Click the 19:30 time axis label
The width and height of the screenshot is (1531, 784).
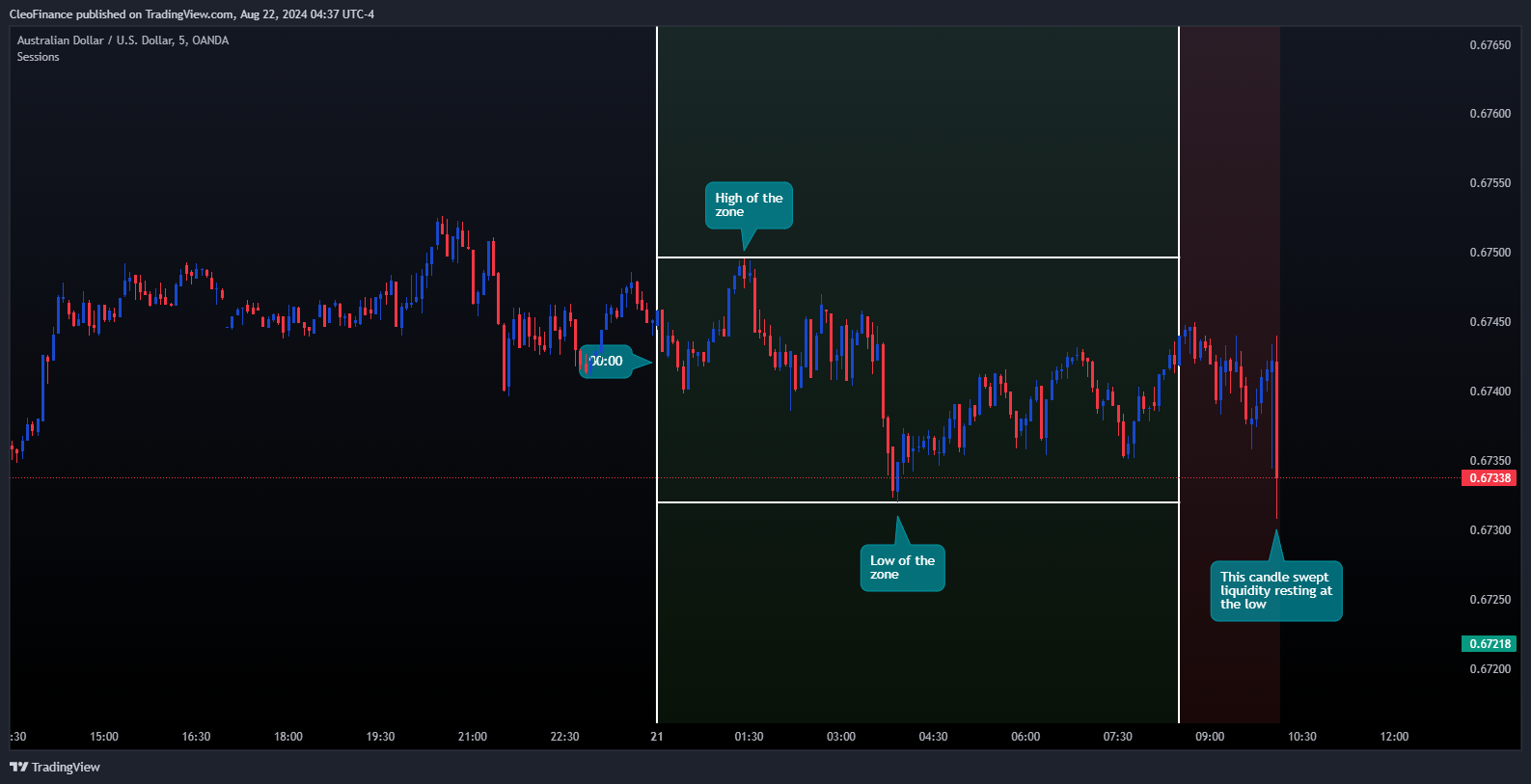coord(380,737)
